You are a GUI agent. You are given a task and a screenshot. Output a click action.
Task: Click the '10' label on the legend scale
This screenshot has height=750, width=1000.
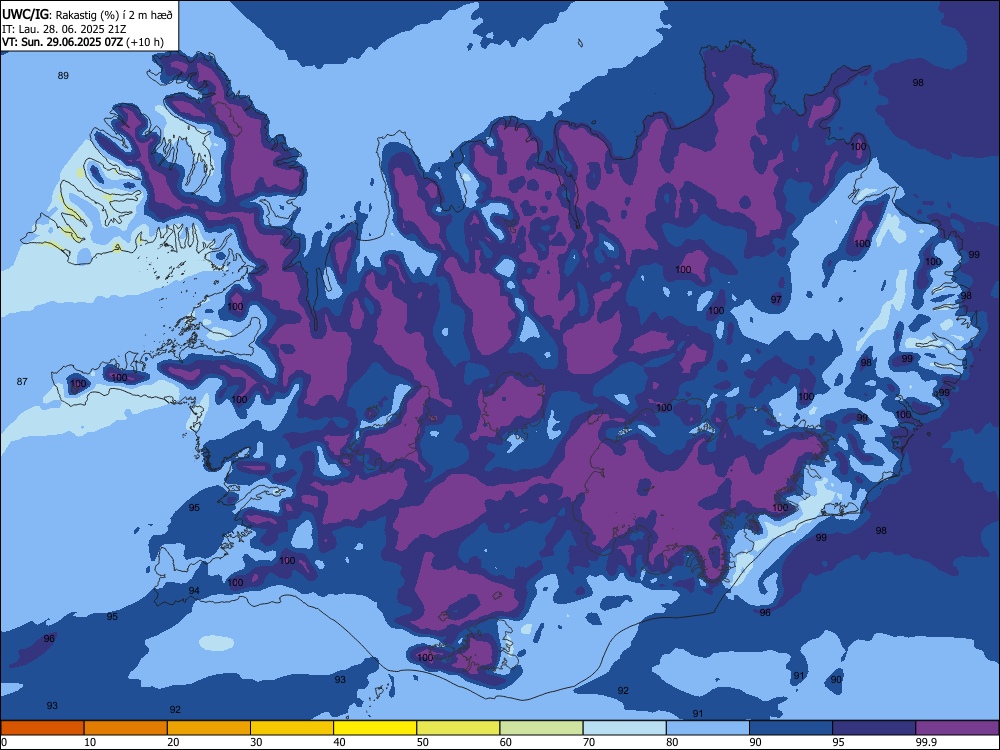[x=90, y=742]
